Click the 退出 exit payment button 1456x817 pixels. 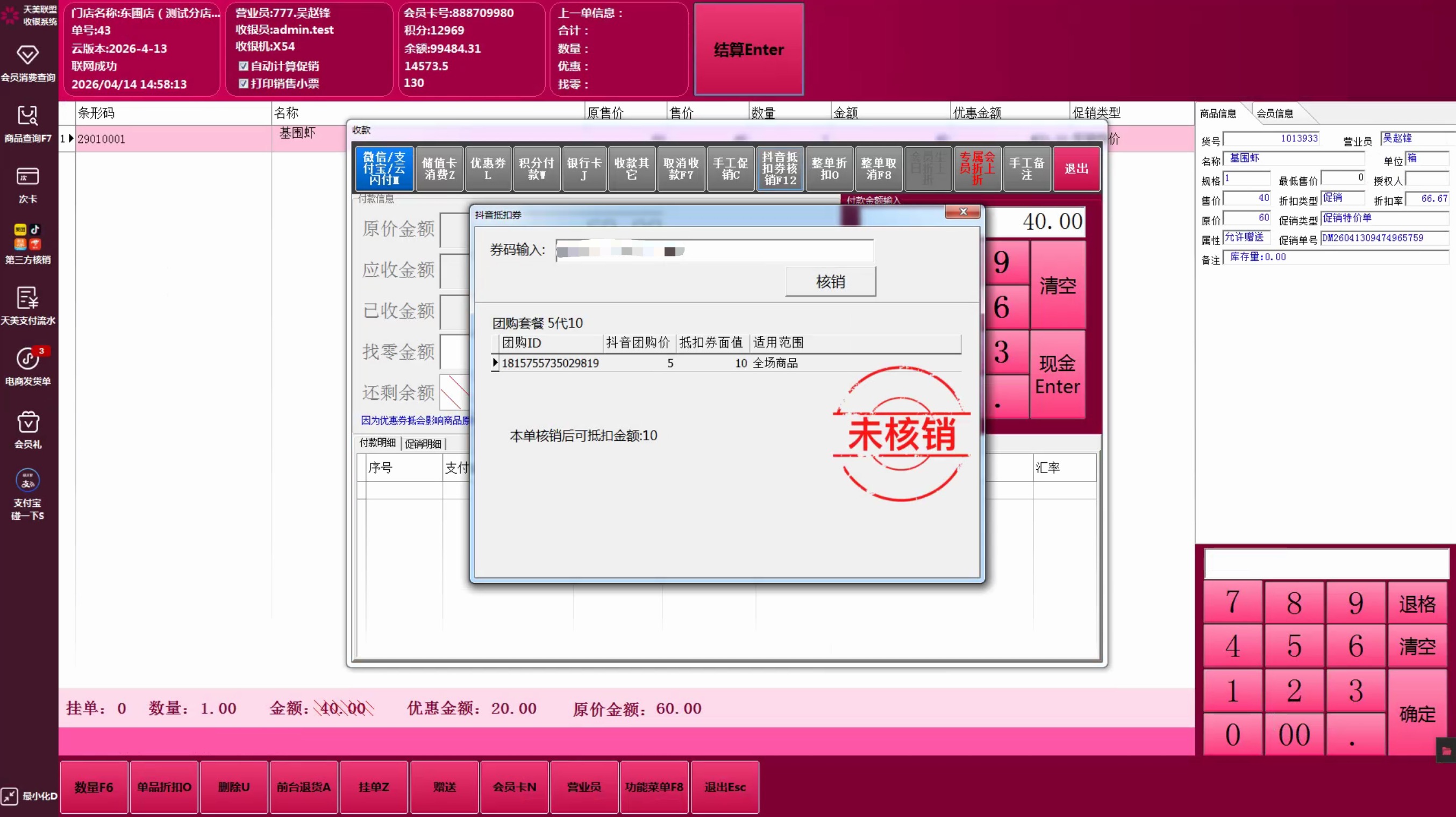pos(1076,168)
